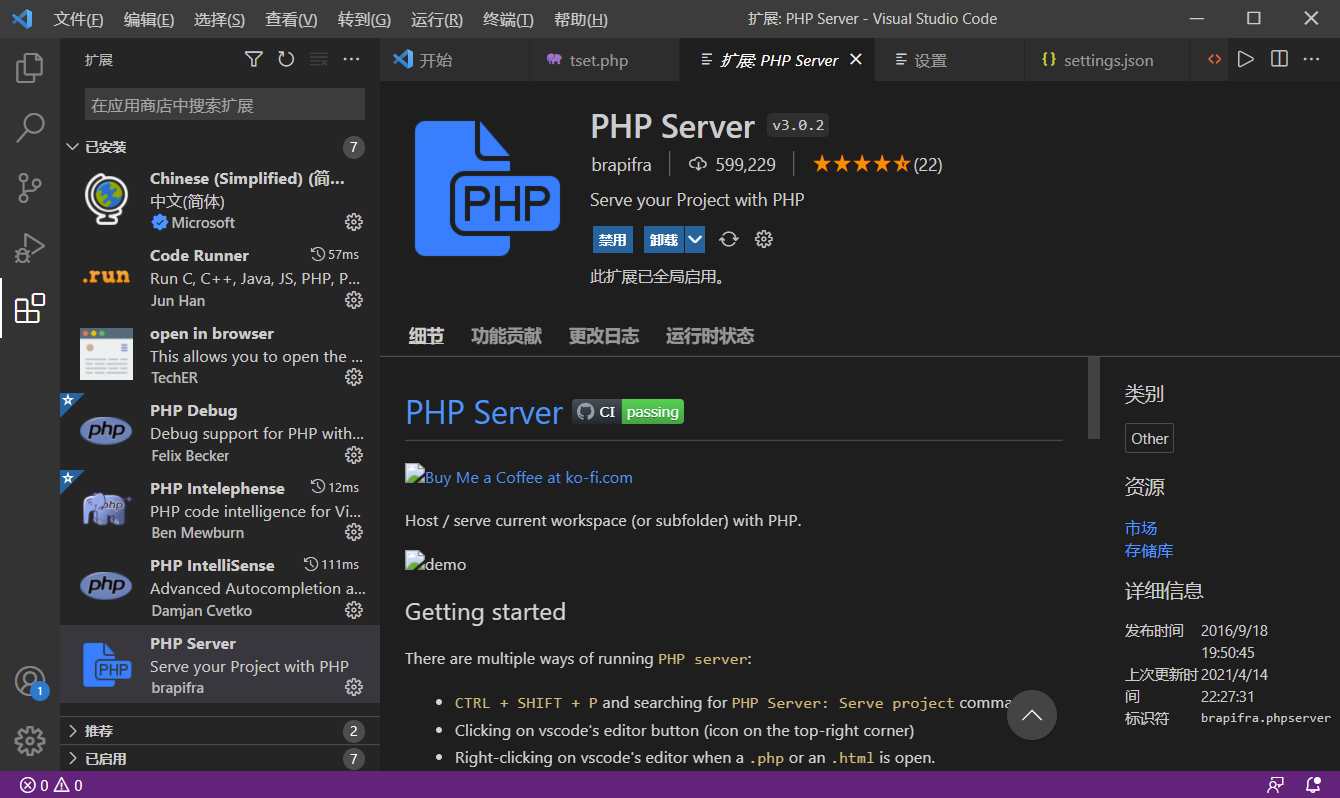Open Run and Debug view

(30, 247)
